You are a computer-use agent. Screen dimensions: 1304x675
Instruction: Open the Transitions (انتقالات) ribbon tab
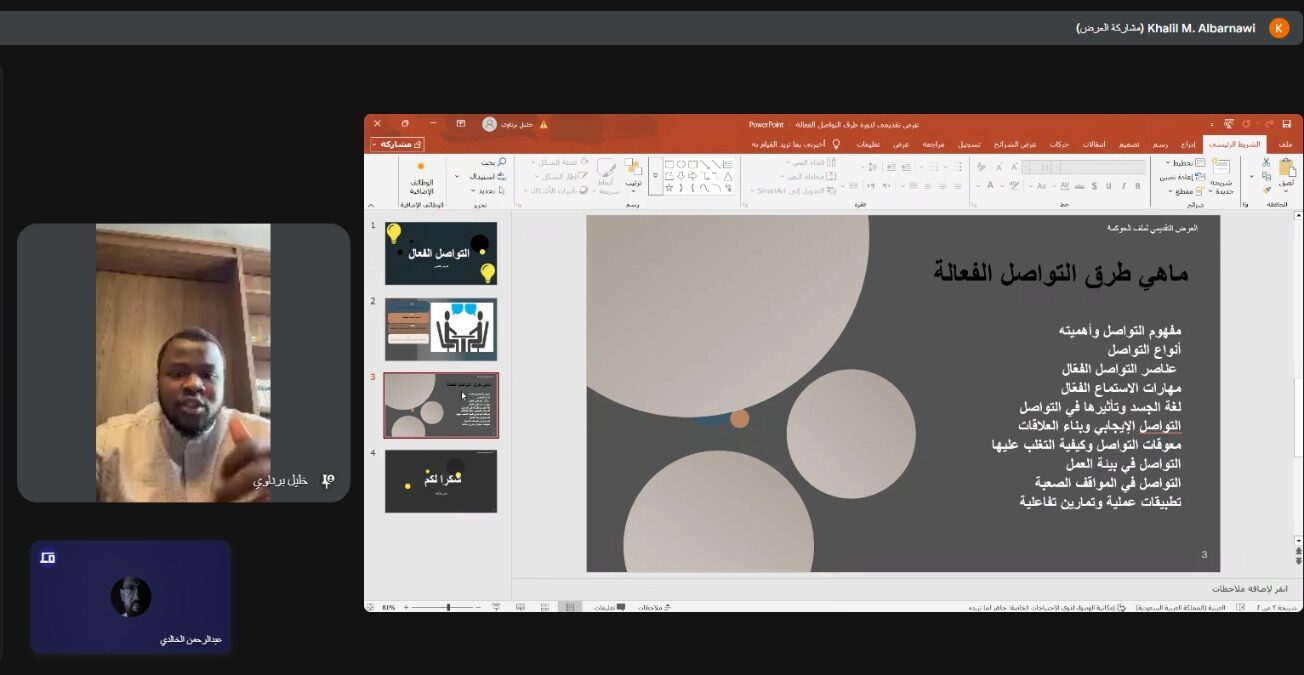tap(1094, 144)
